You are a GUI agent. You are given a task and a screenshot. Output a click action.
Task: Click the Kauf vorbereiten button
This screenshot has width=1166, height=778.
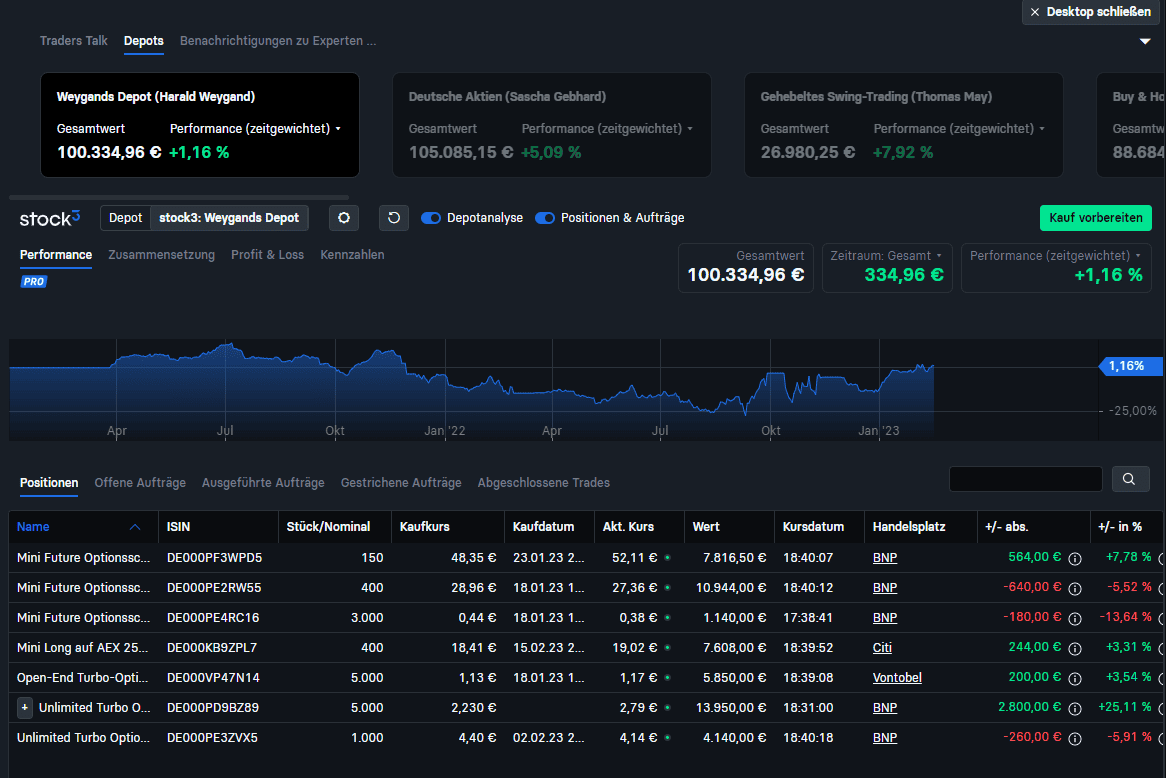[1095, 218]
